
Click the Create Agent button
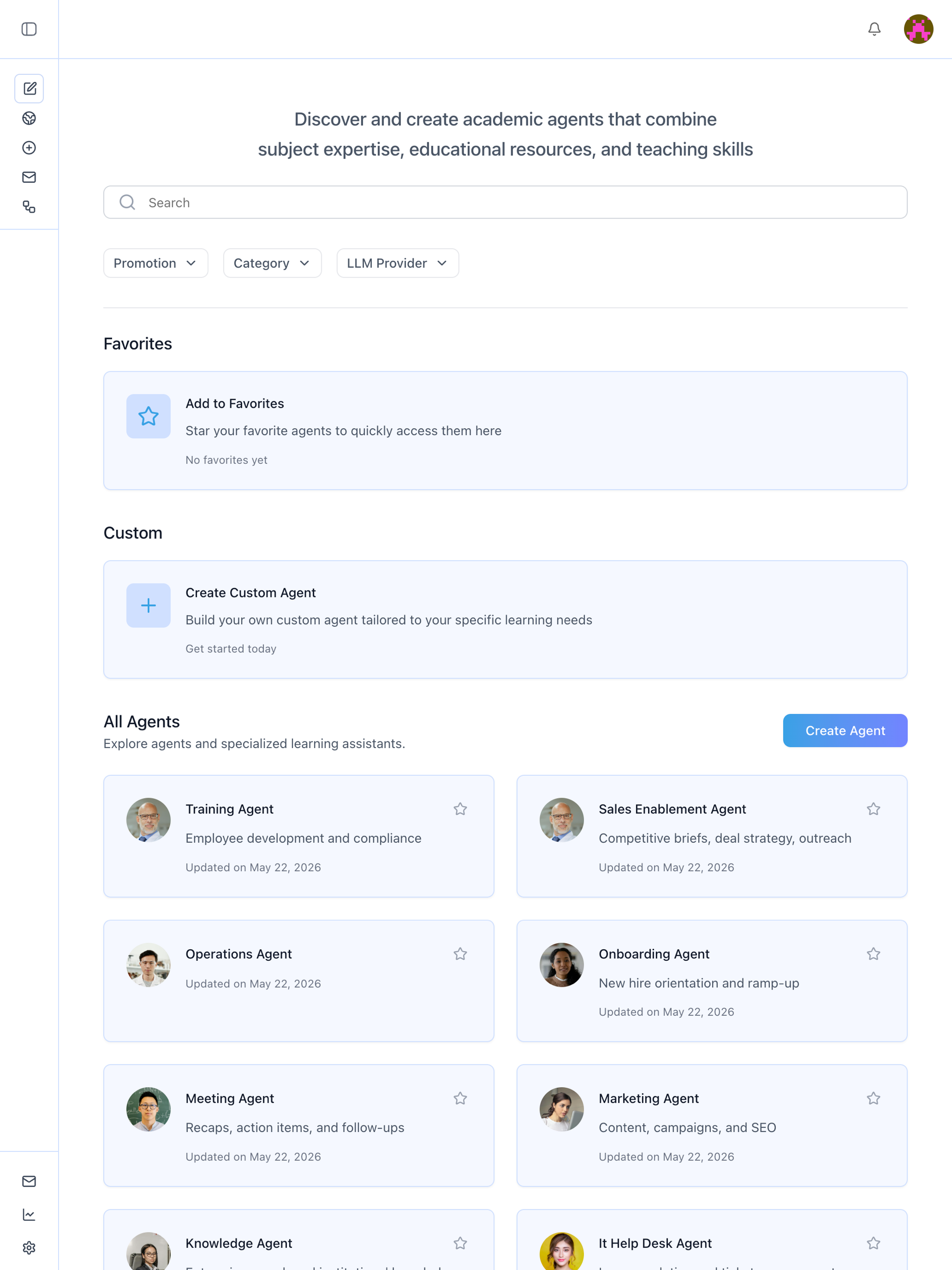[x=845, y=730]
